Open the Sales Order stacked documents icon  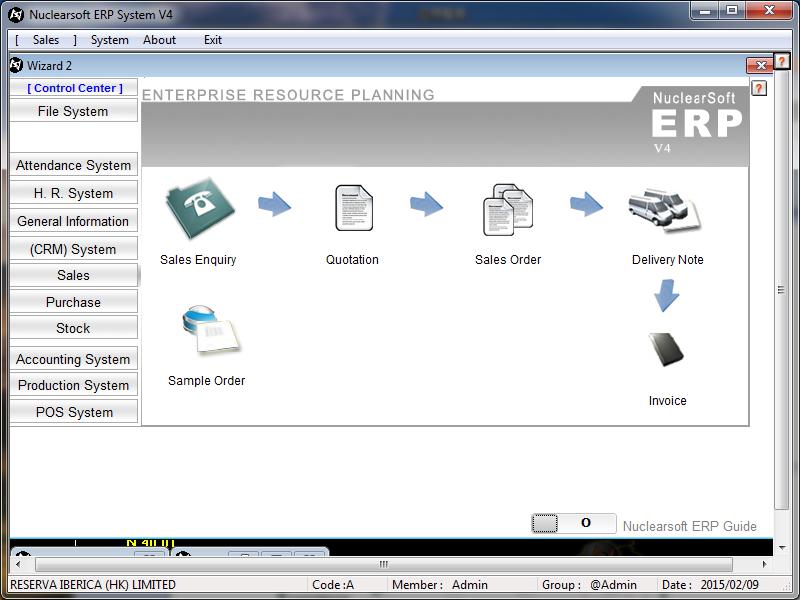pos(508,210)
